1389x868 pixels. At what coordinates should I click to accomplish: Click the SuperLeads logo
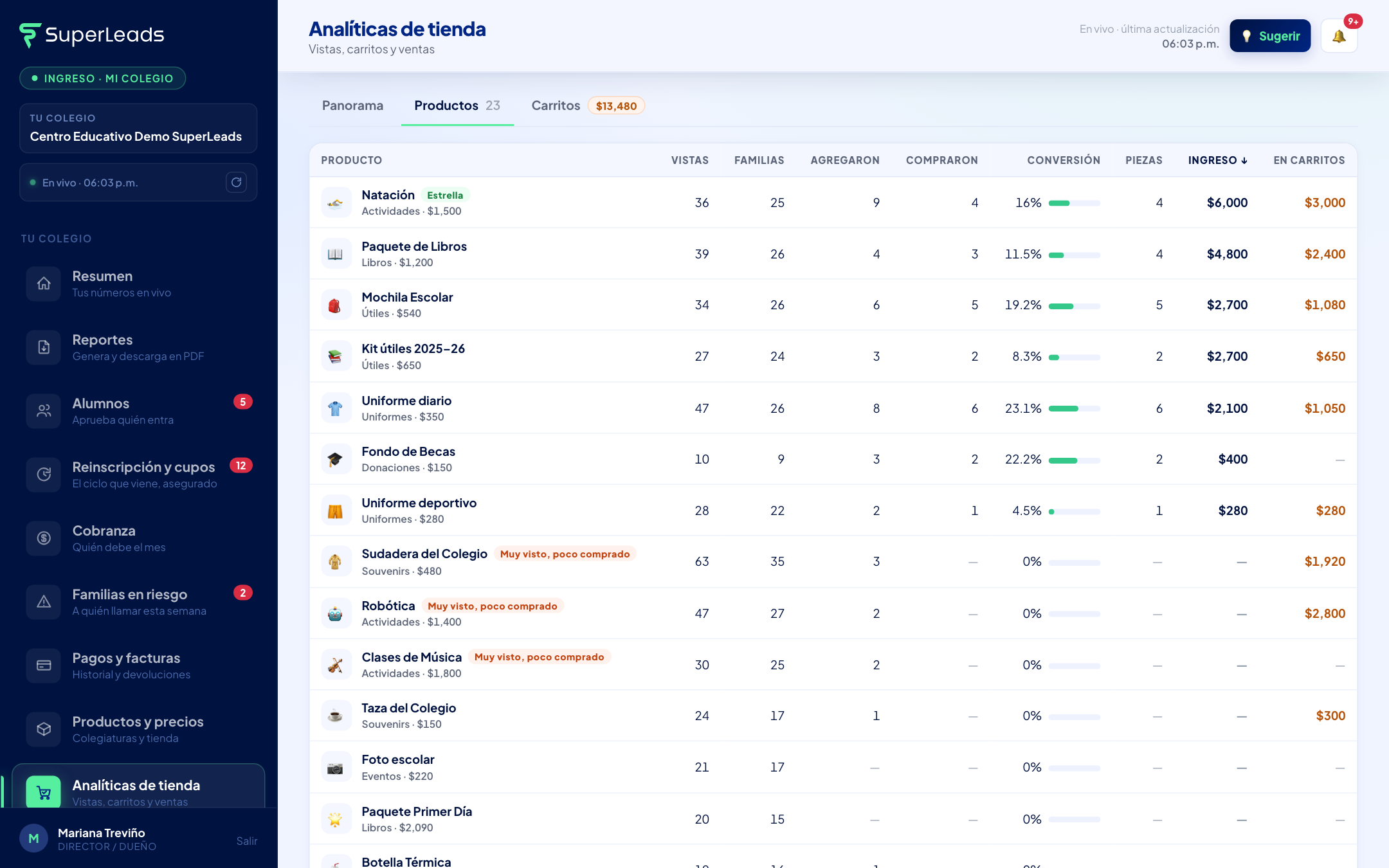[92, 35]
